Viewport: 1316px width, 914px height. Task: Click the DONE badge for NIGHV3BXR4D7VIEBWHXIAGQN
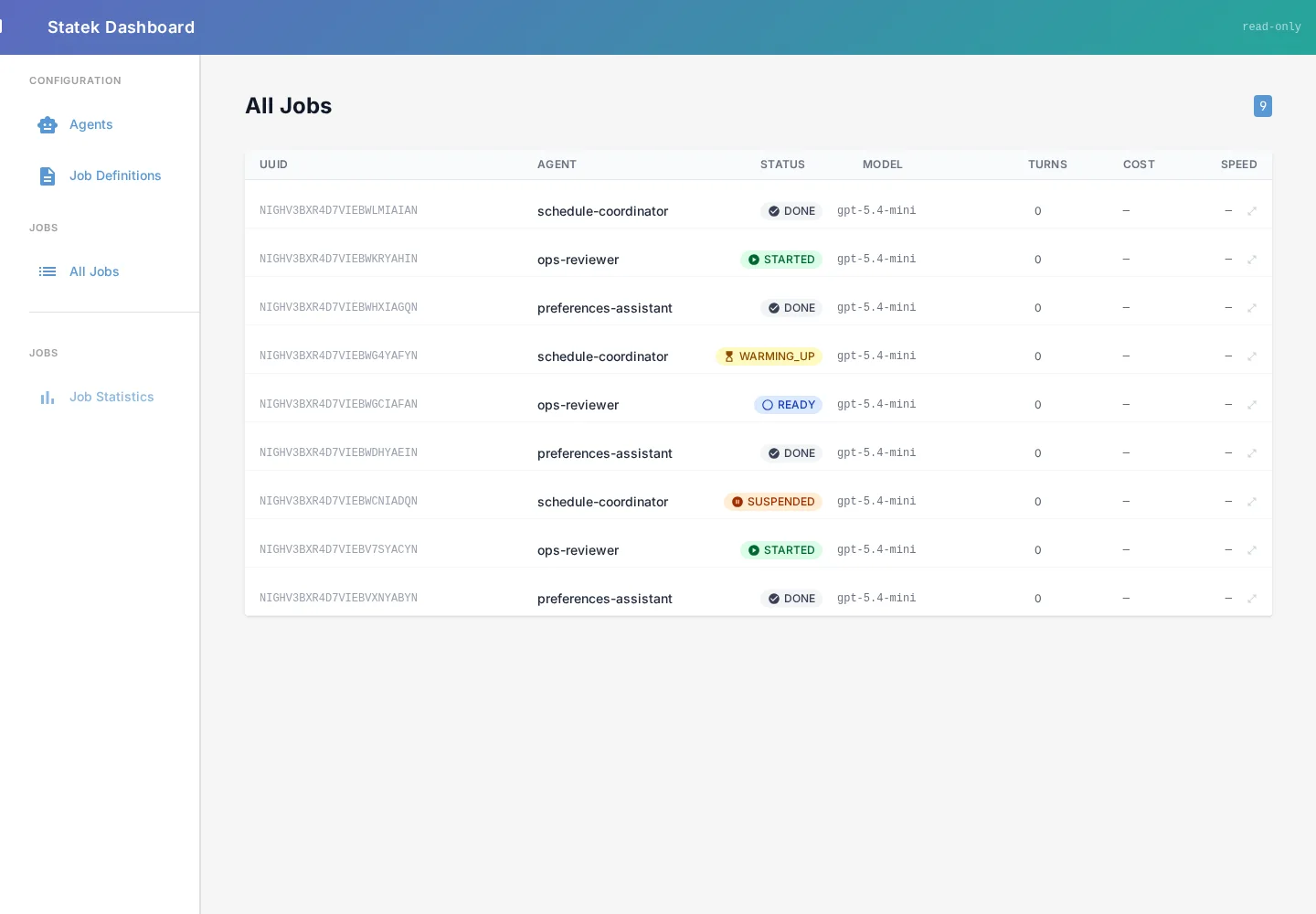(x=791, y=308)
